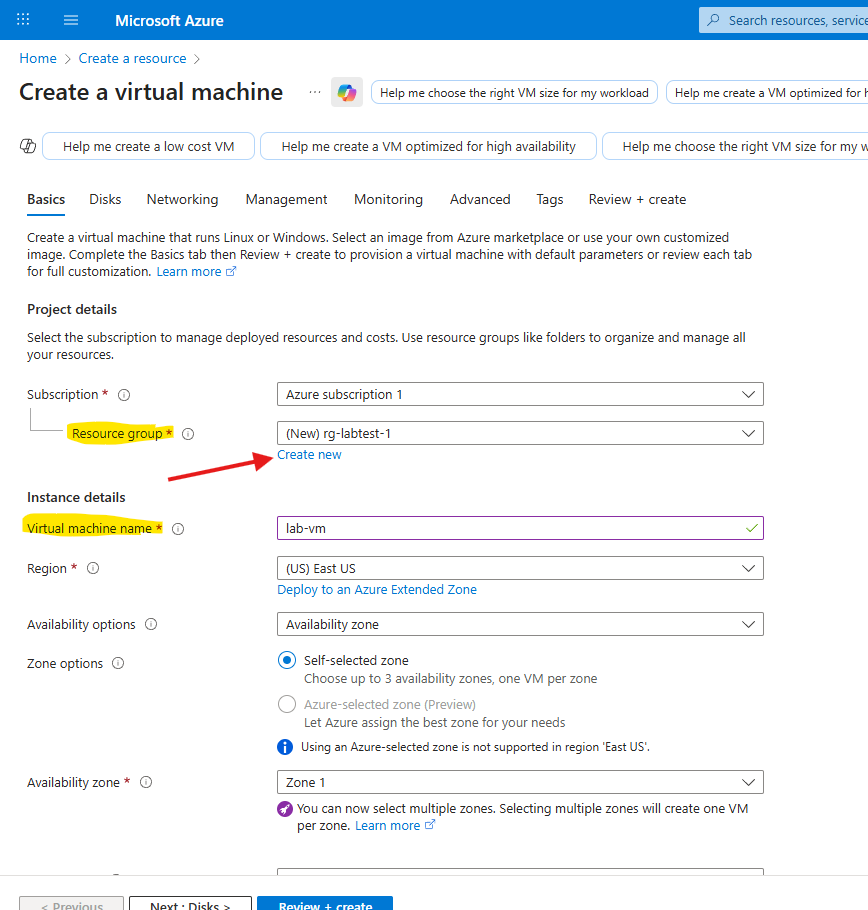Image resolution: width=868 pixels, height=910 pixels.
Task: Show info for Zone options
Action: [118, 663]
